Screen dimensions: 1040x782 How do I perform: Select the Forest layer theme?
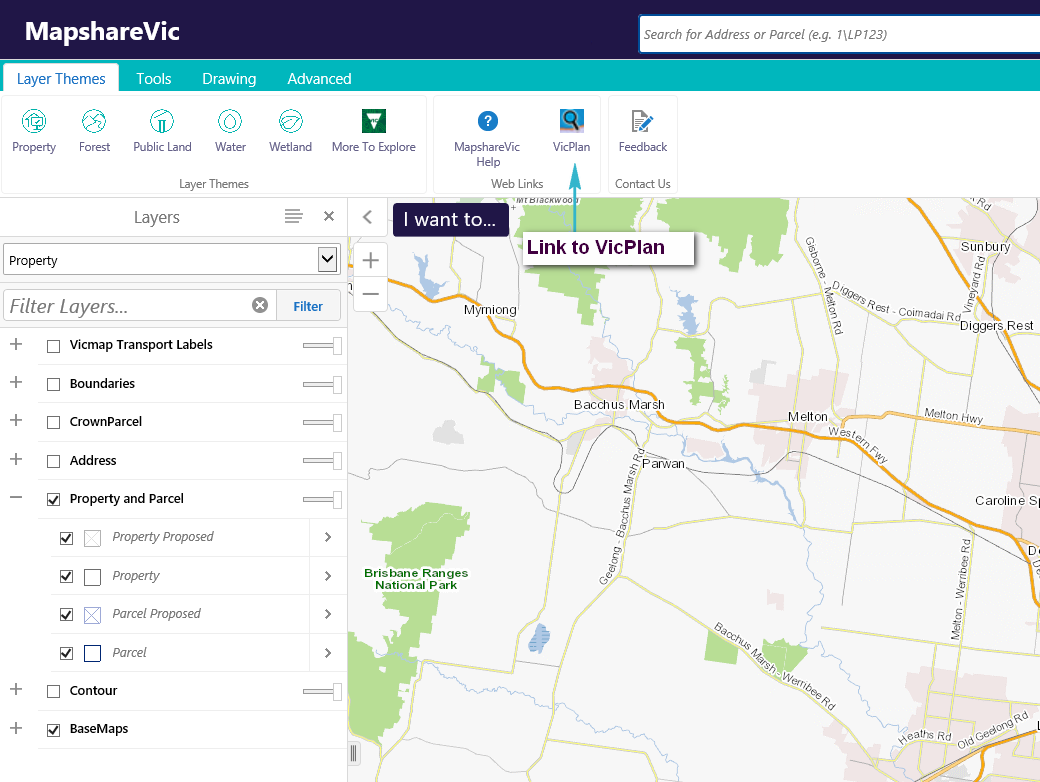pyautogui.click(x=94, y=131)
